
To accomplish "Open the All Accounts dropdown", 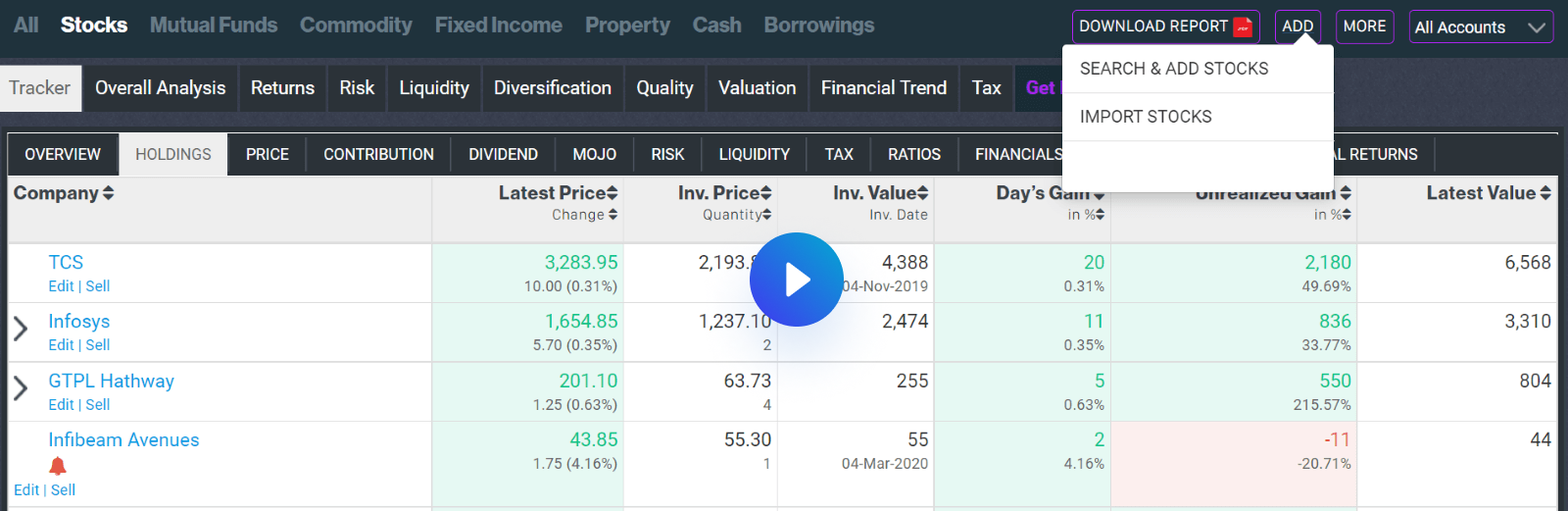I will 1480,27.
